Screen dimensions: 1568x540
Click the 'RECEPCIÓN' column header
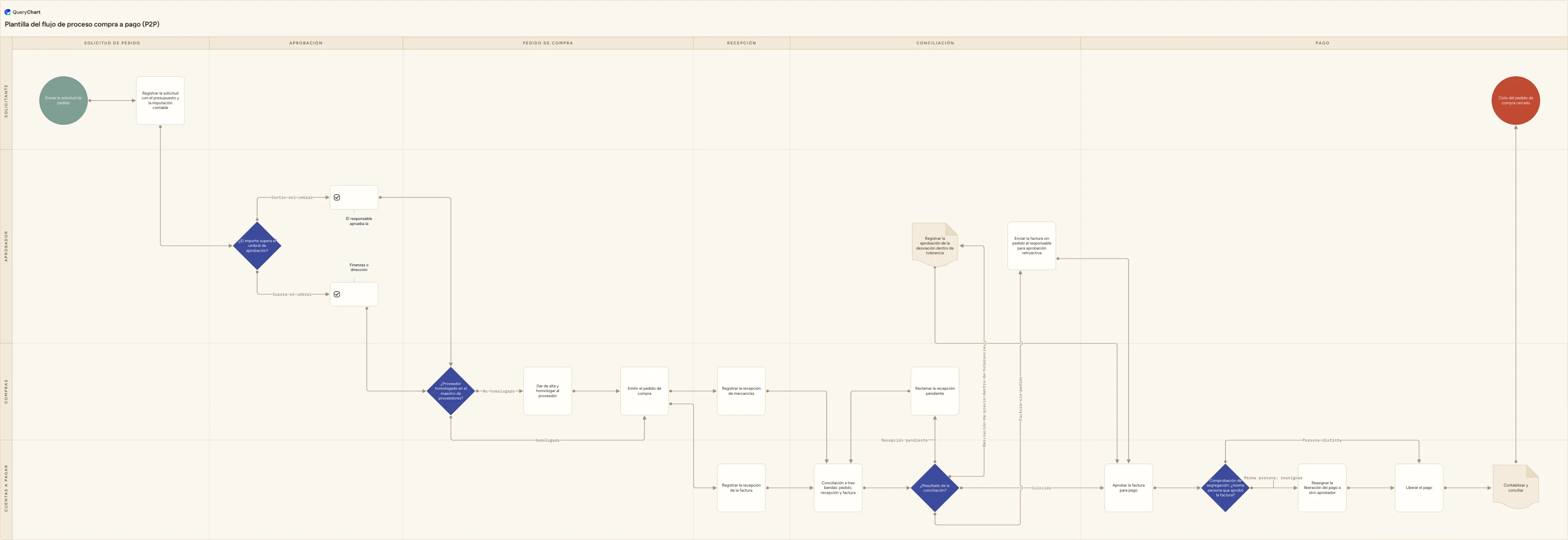[x=741, y=43]
